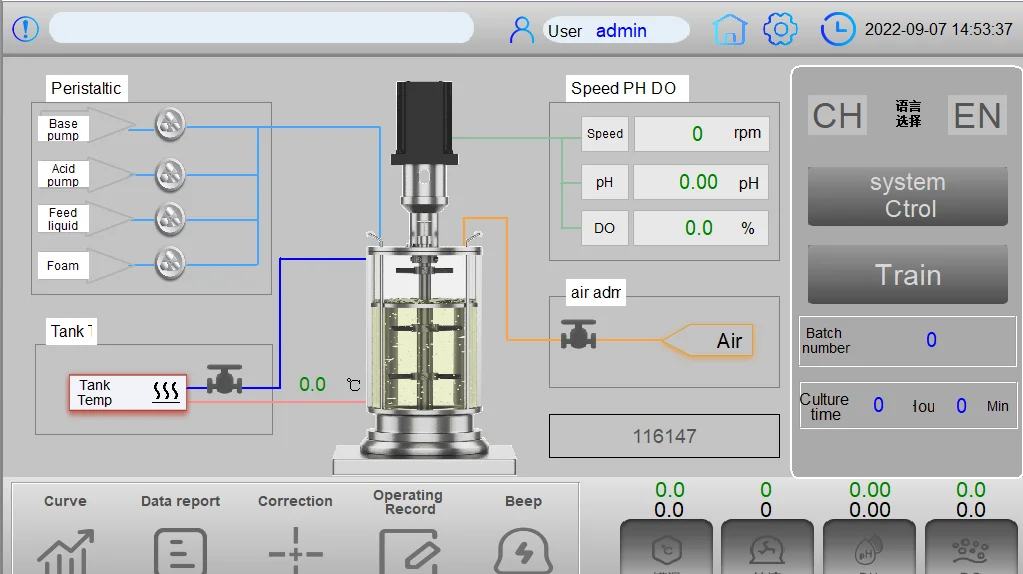
Task: Toggle the air admission valve
Action: (x=578, y=335)
